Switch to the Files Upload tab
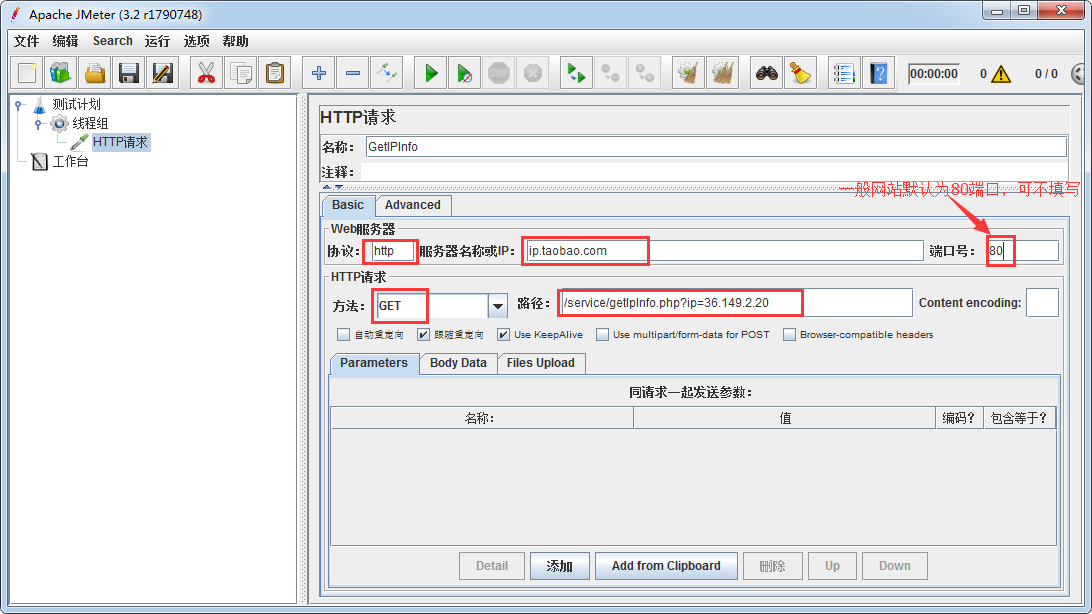Viewport: 1092px width, 614px height. (540, 363)
